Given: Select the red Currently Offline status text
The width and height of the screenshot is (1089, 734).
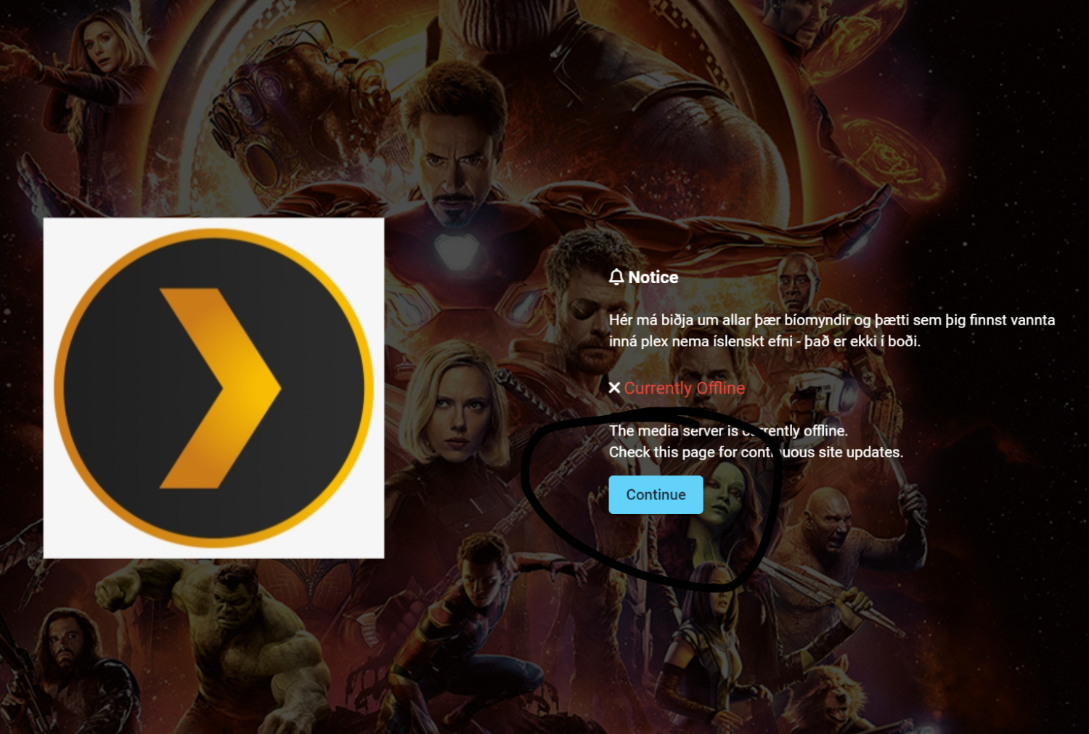Looking at the screenshot, I should 684,388.
